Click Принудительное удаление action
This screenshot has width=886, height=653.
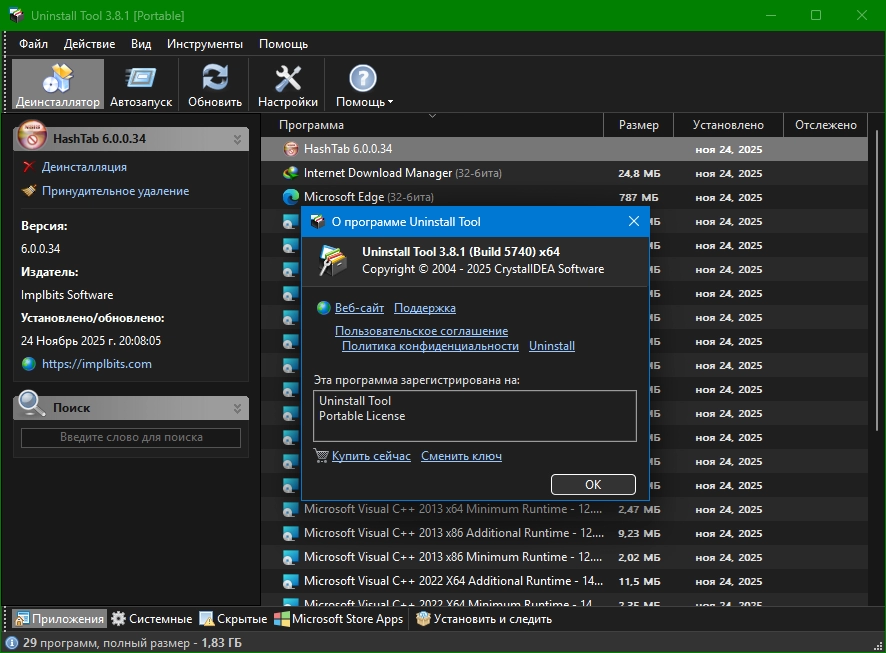(115, 191)
